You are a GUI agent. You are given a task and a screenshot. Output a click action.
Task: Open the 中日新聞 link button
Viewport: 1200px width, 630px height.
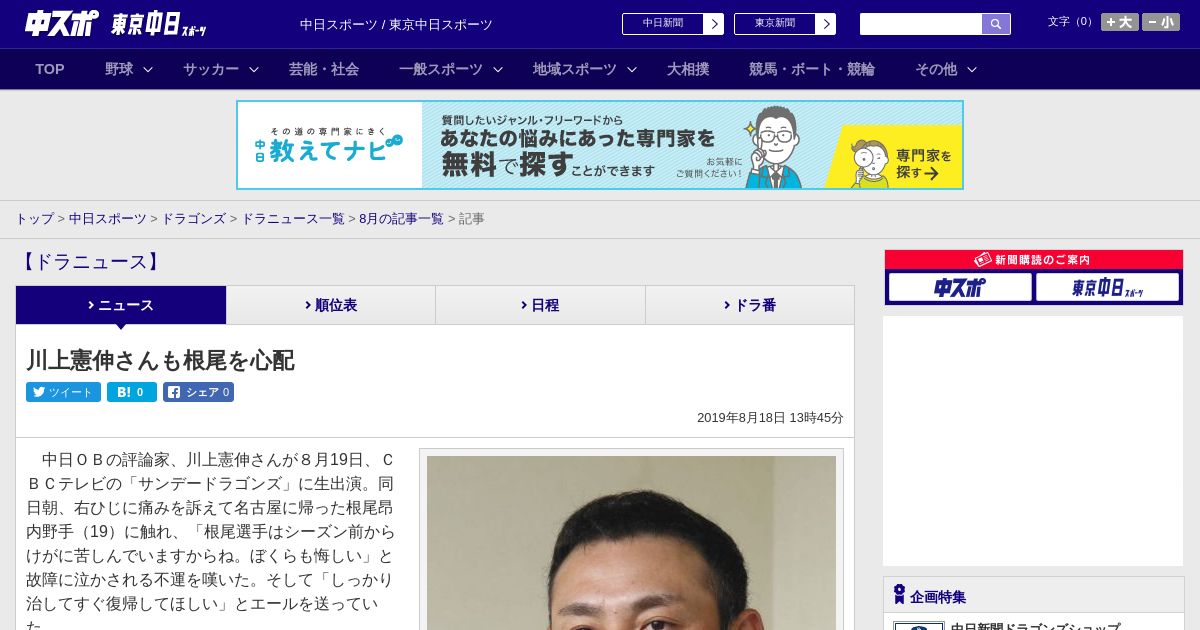click(x=662, y=24)
